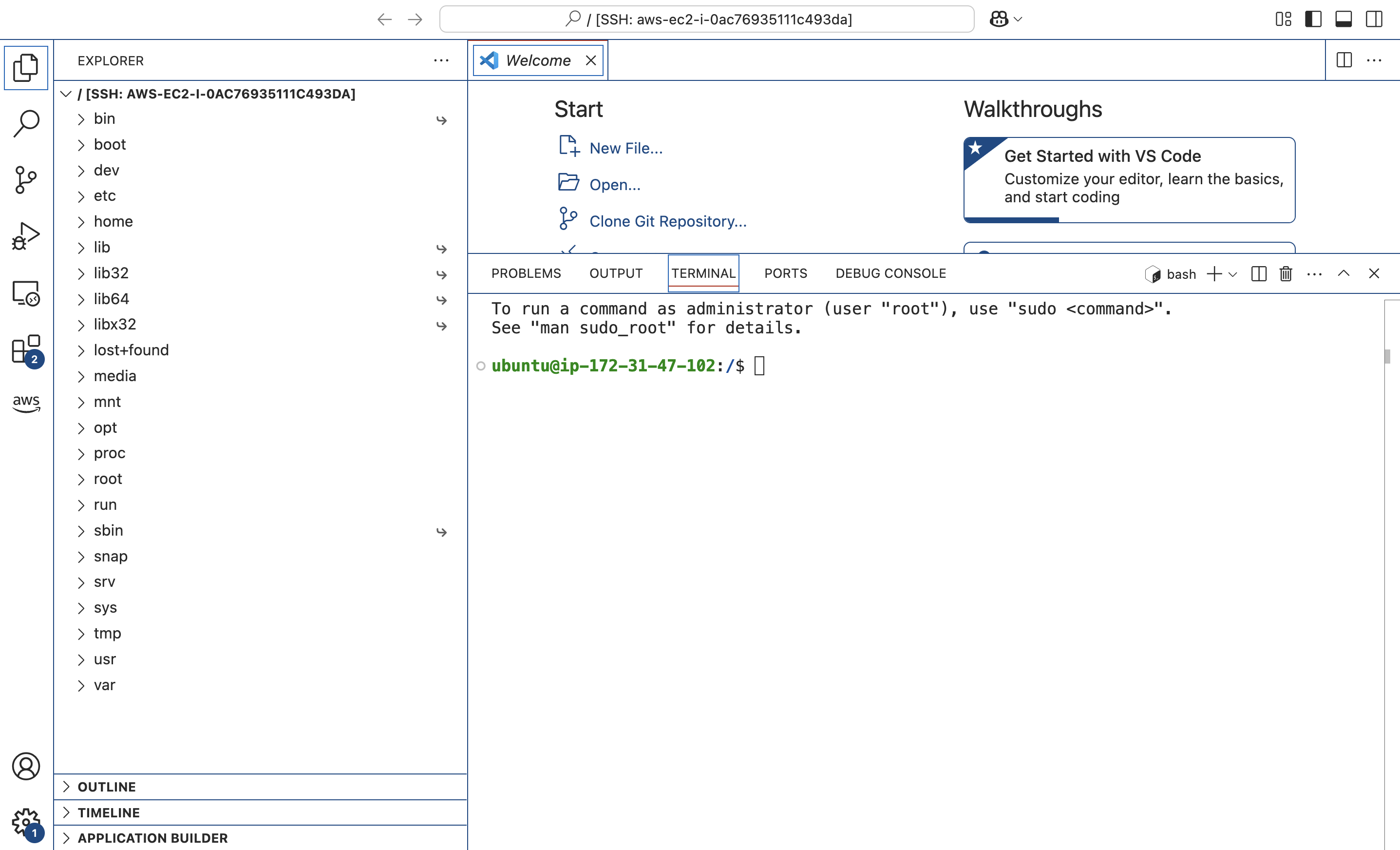Split the editor to the right

[1344, 60]
